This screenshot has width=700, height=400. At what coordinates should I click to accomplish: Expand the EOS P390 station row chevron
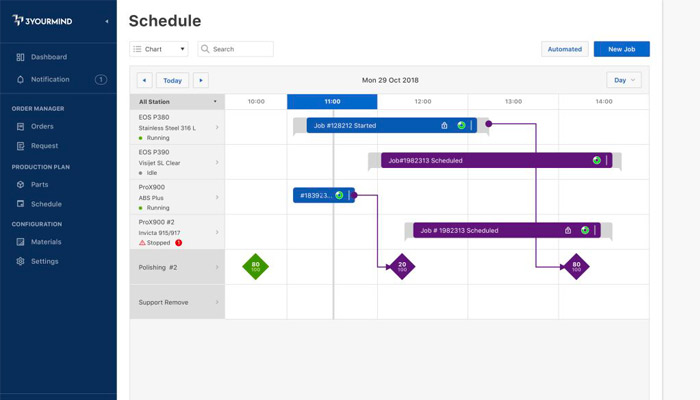point(217,160)
